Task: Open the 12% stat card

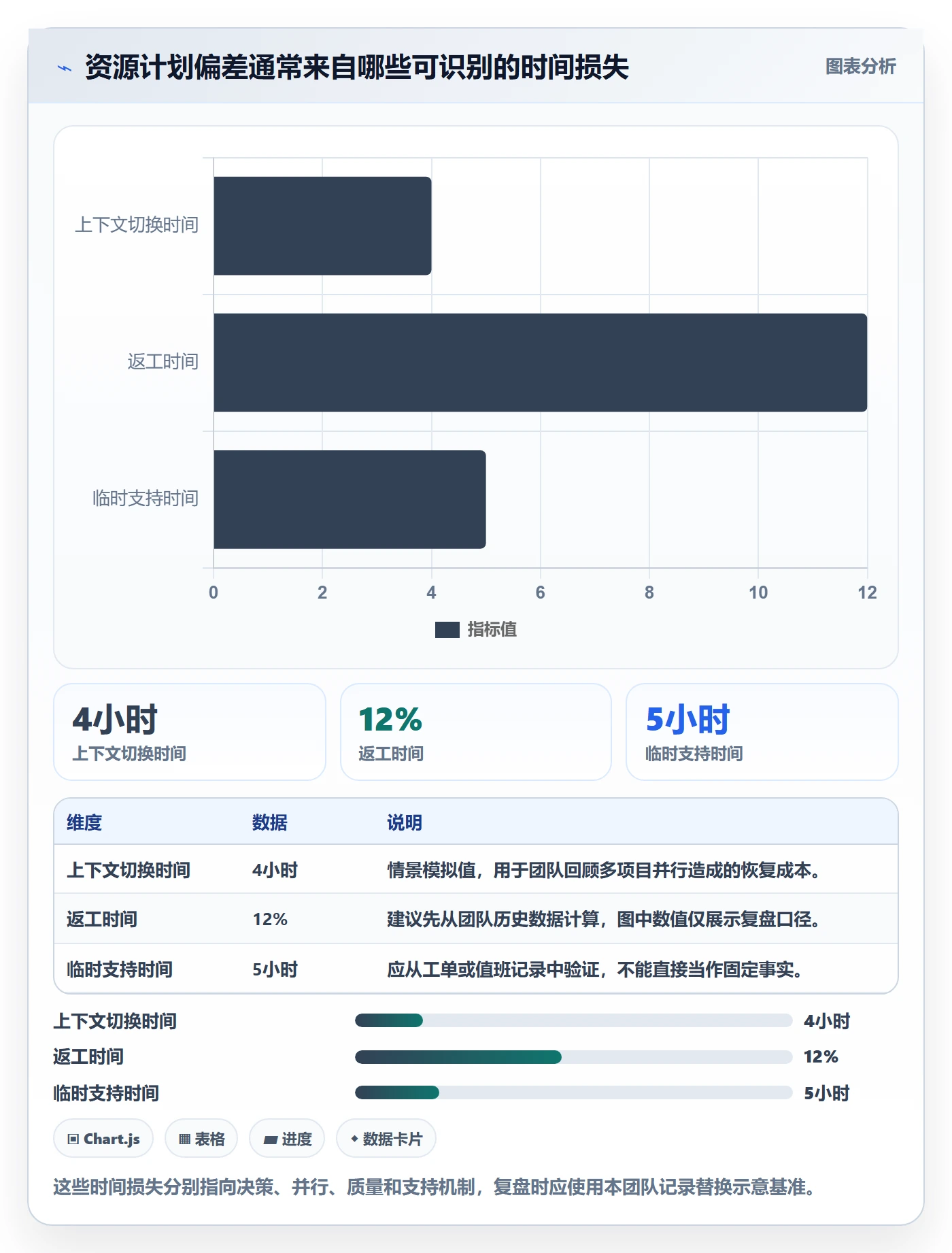Action: click(x=476, y=732)
